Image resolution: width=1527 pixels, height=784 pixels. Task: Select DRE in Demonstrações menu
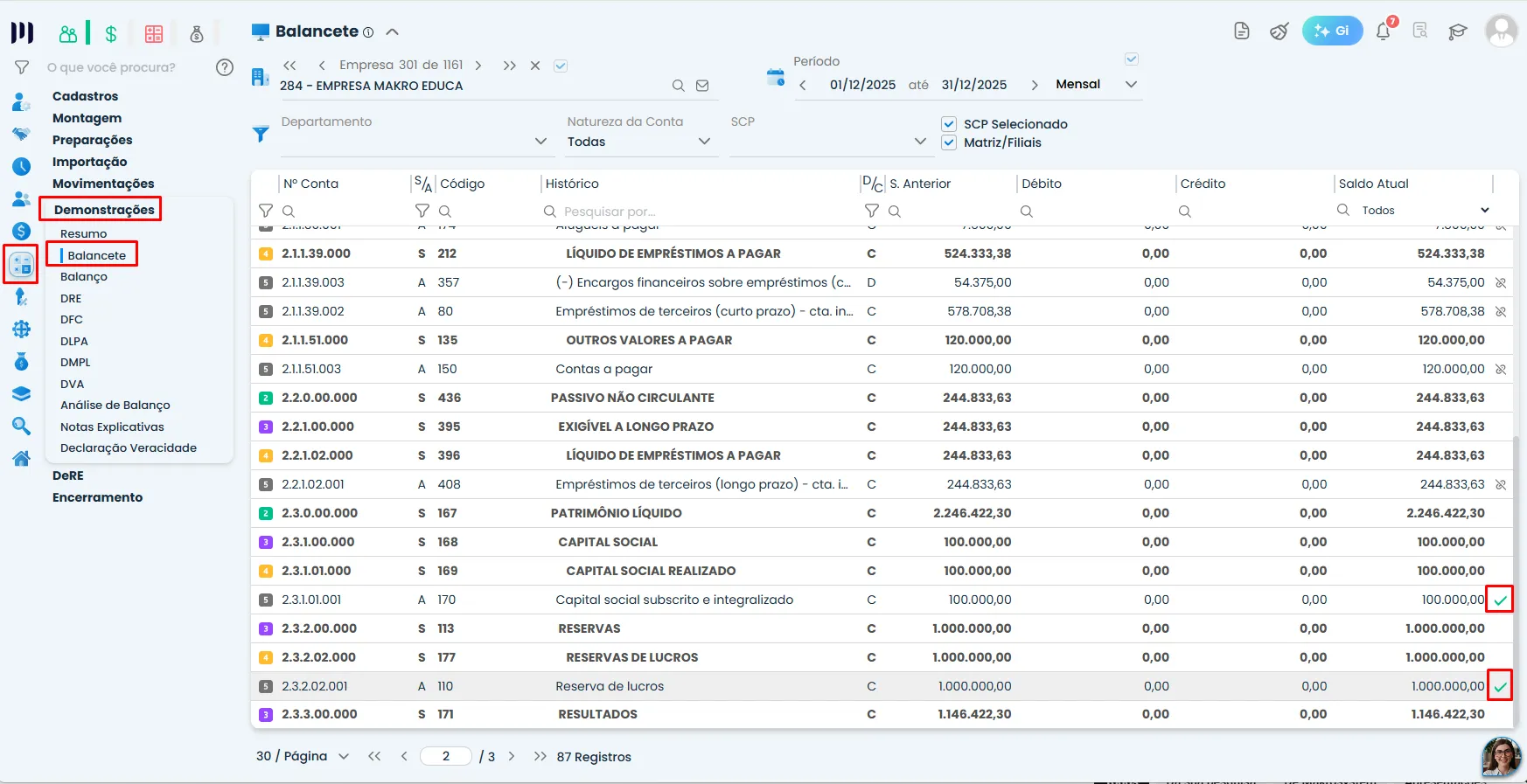tap(71, 298)
